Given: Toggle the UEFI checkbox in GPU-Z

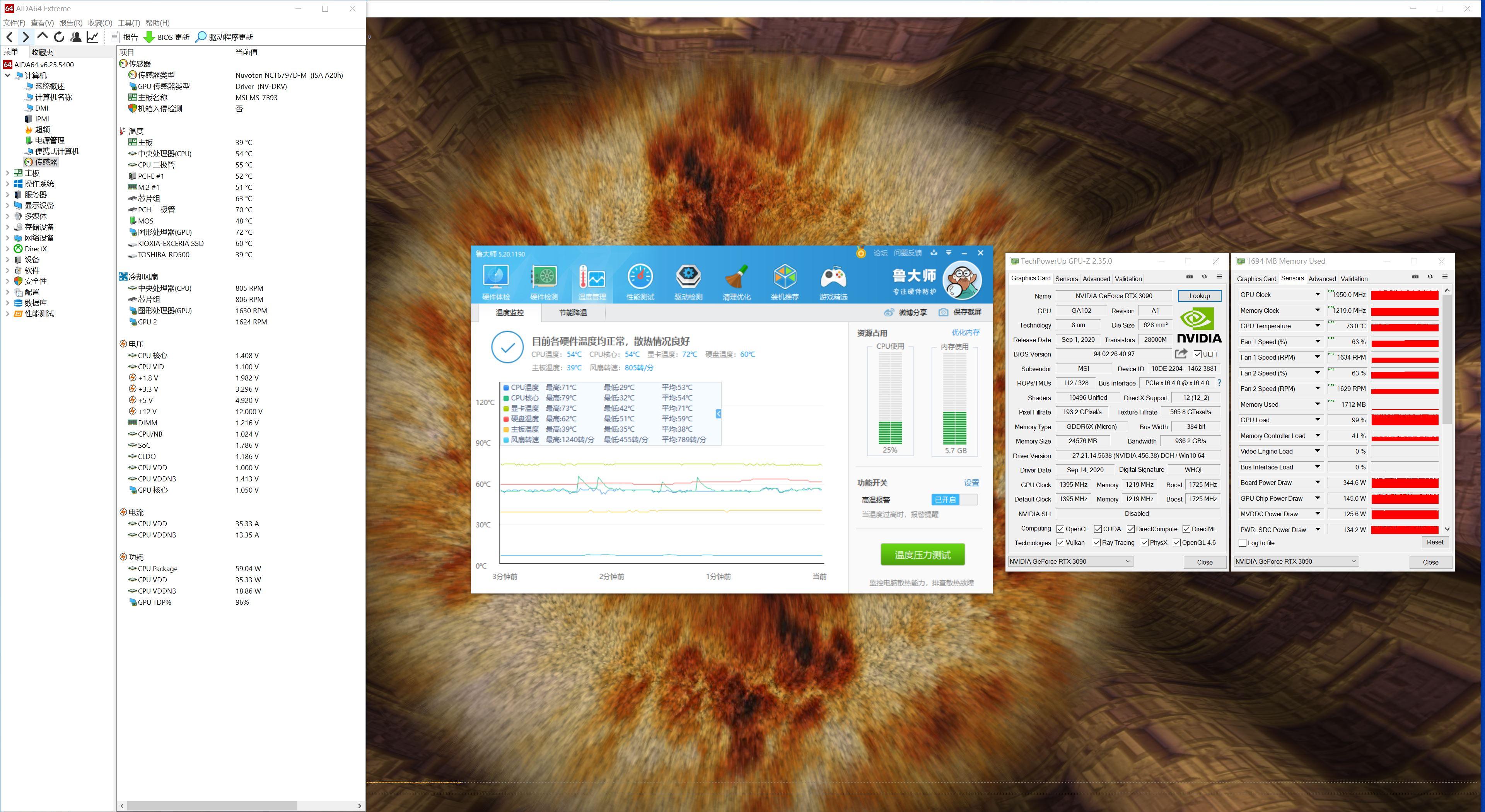Looking at the screenshot, I should click(x=1197, y=355).
